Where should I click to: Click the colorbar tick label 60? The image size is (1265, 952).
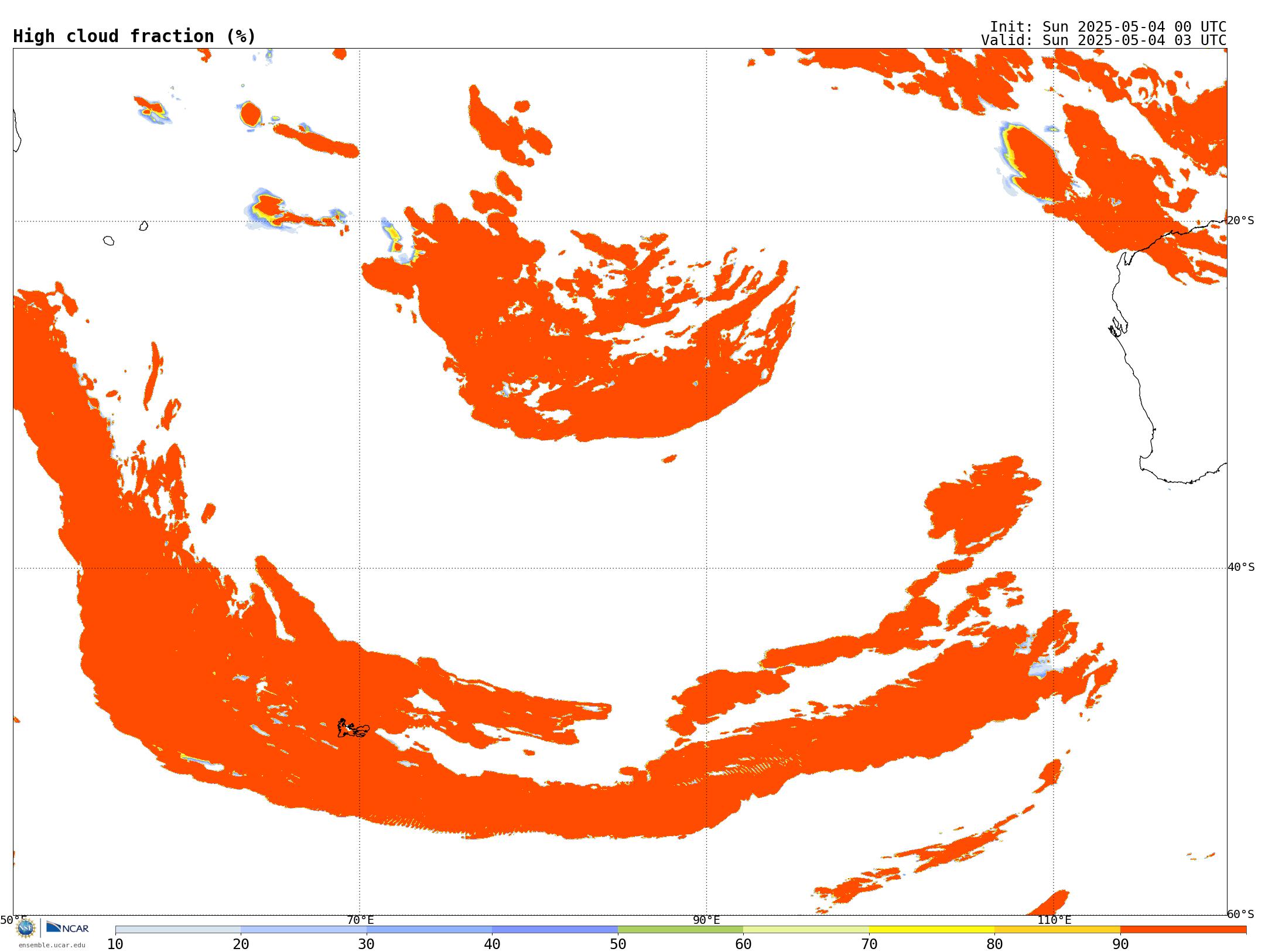coord(743,944)
